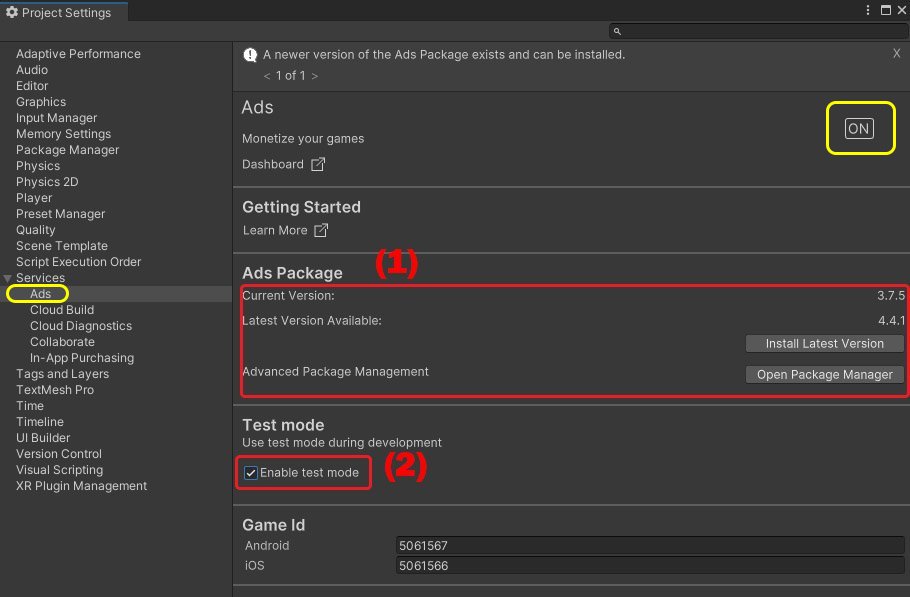The width and height of the screenshot is (910, 597).
Task: Select TextMesh Pro settings
Action: point(55,390)
